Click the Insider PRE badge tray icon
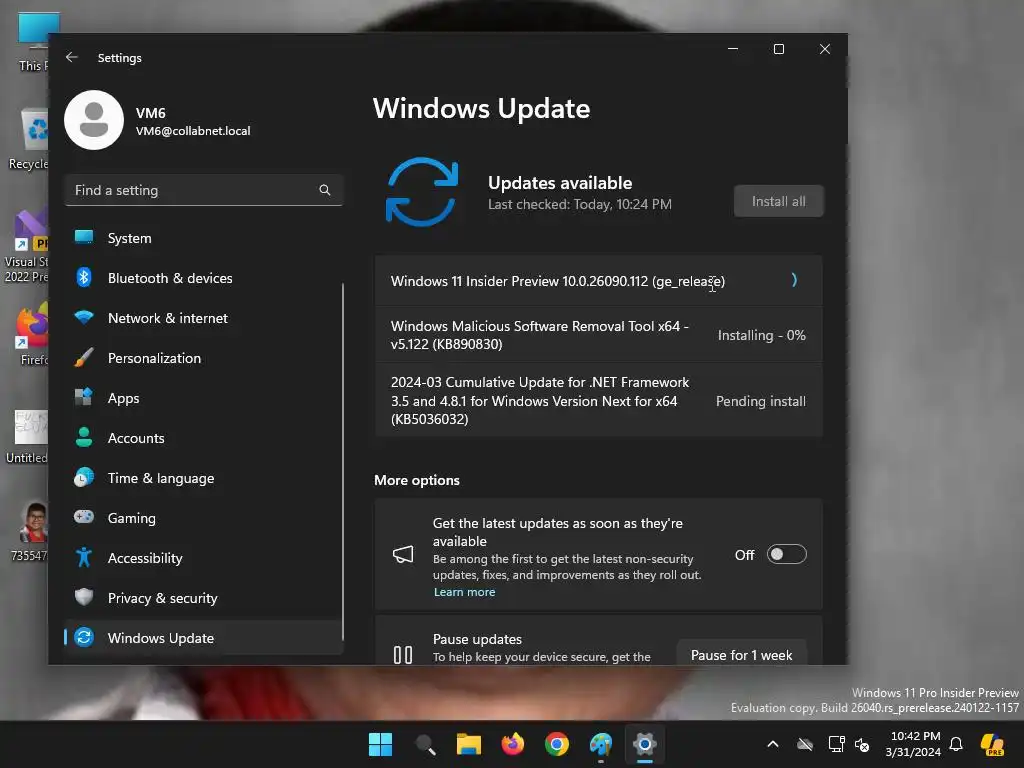1024x768 pixels. 992,744
